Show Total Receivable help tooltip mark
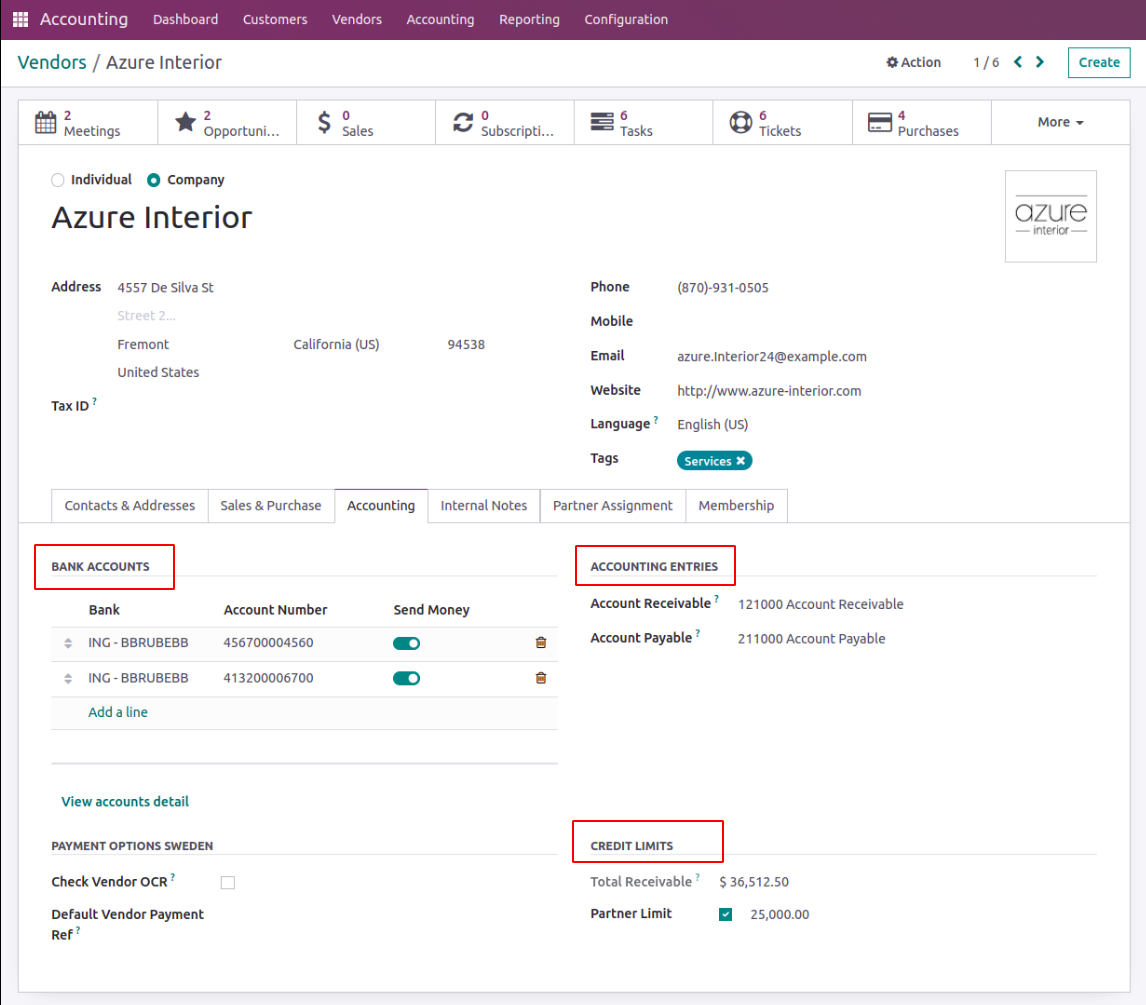This screenshot has width=1146, height=1005. tap(697, 877)
